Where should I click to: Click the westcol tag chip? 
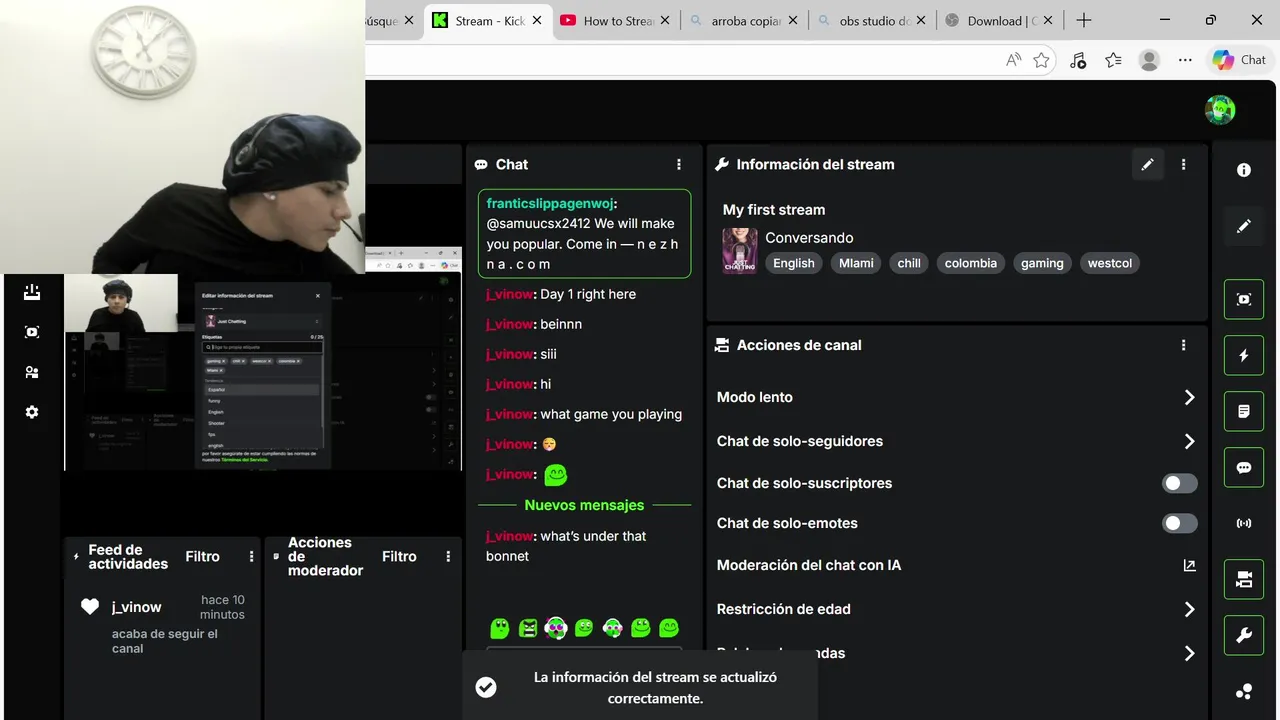point(1110,263)
